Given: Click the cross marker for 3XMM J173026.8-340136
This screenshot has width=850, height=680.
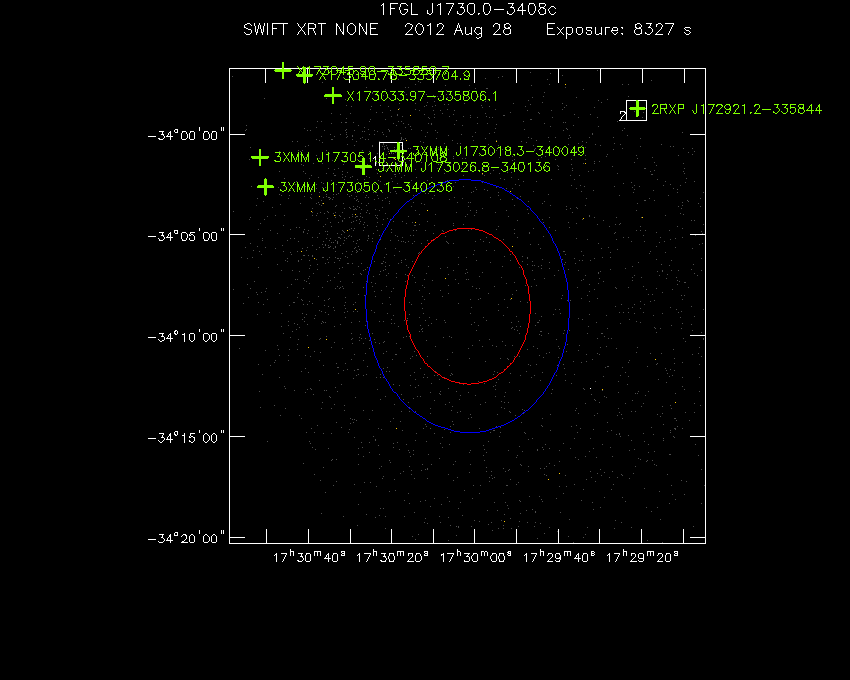Looking at the screenshot, I should pos(363,166).
